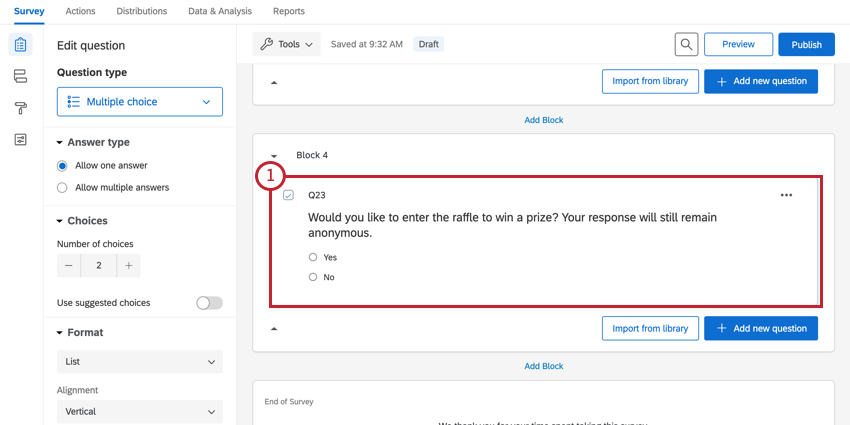Select Allow one answer radio button
This screenshot has width=850, height=425.
point(63,166)
